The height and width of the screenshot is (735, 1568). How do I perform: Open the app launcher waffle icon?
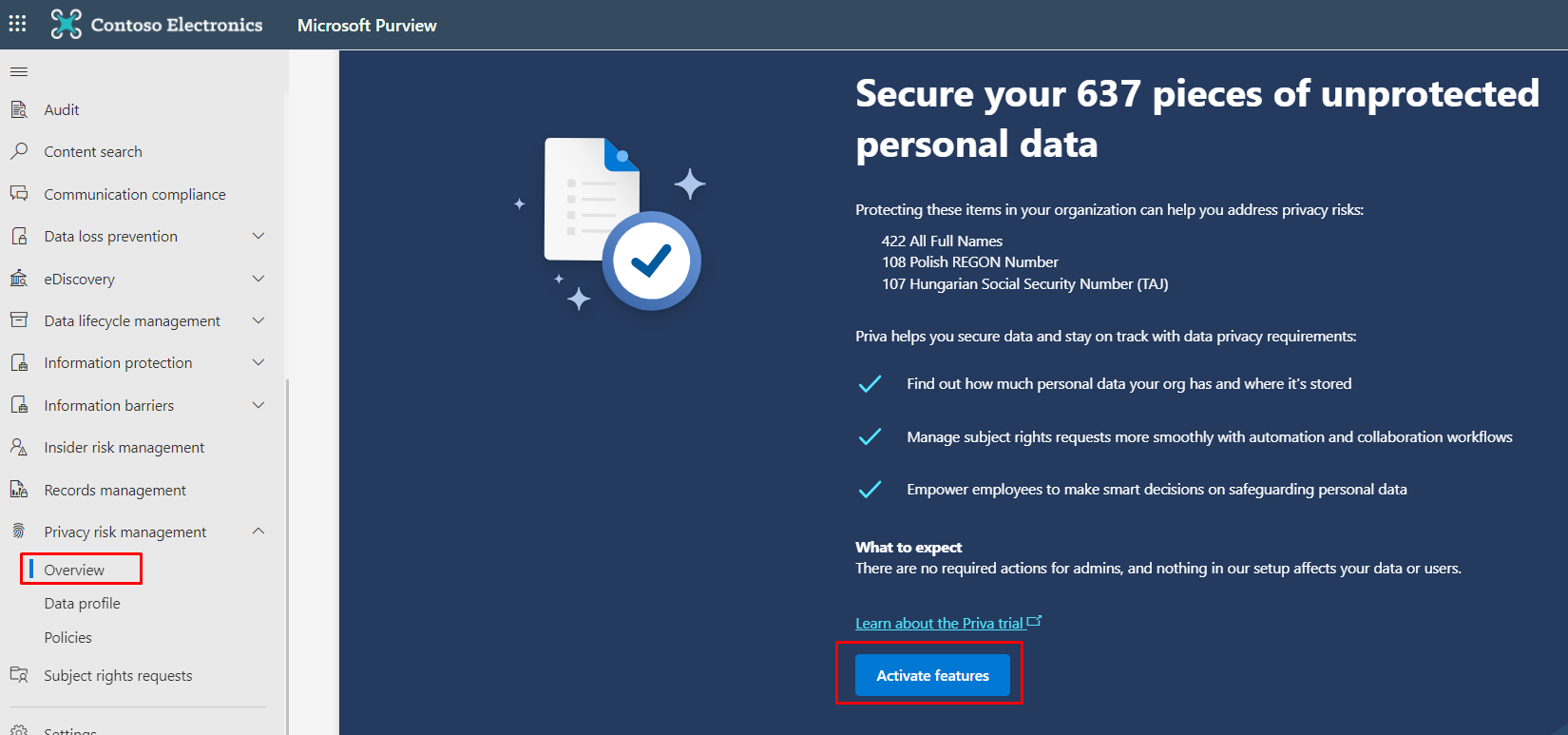[18, 24]
